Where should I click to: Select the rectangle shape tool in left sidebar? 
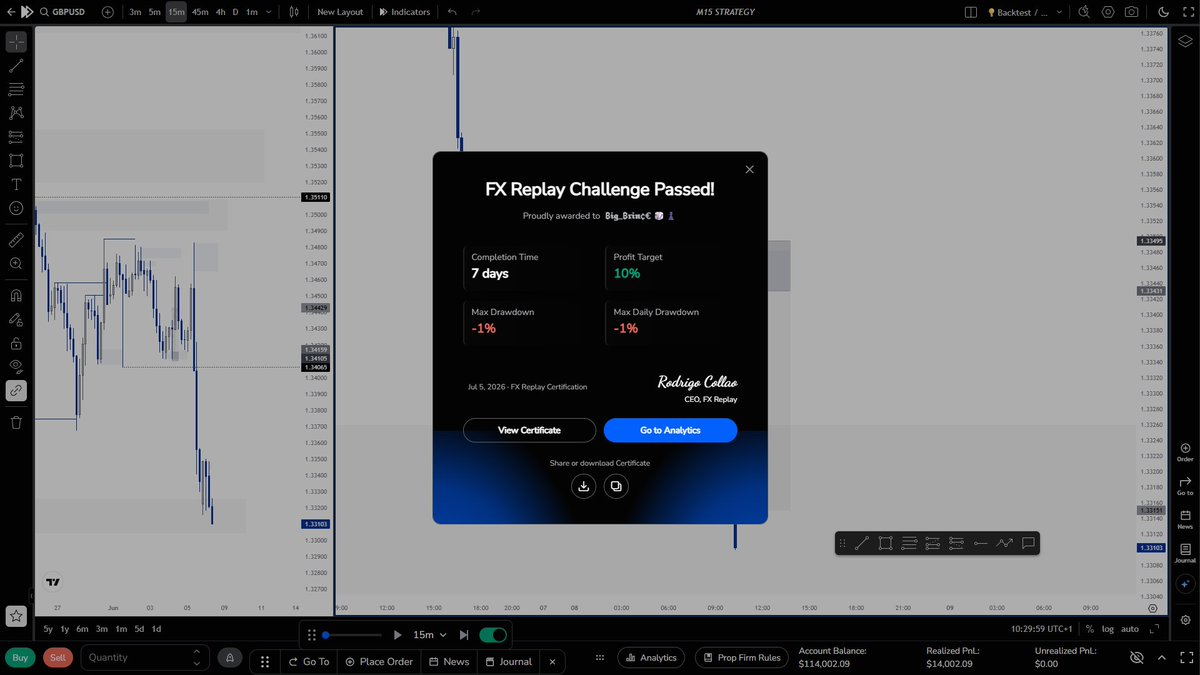(x=16, y=161)
